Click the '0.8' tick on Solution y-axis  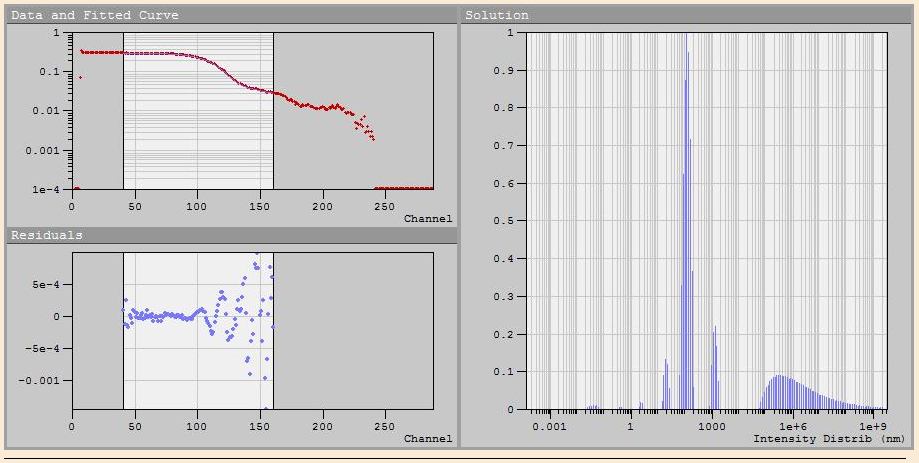pyautogui.click(x=503, y=108)
